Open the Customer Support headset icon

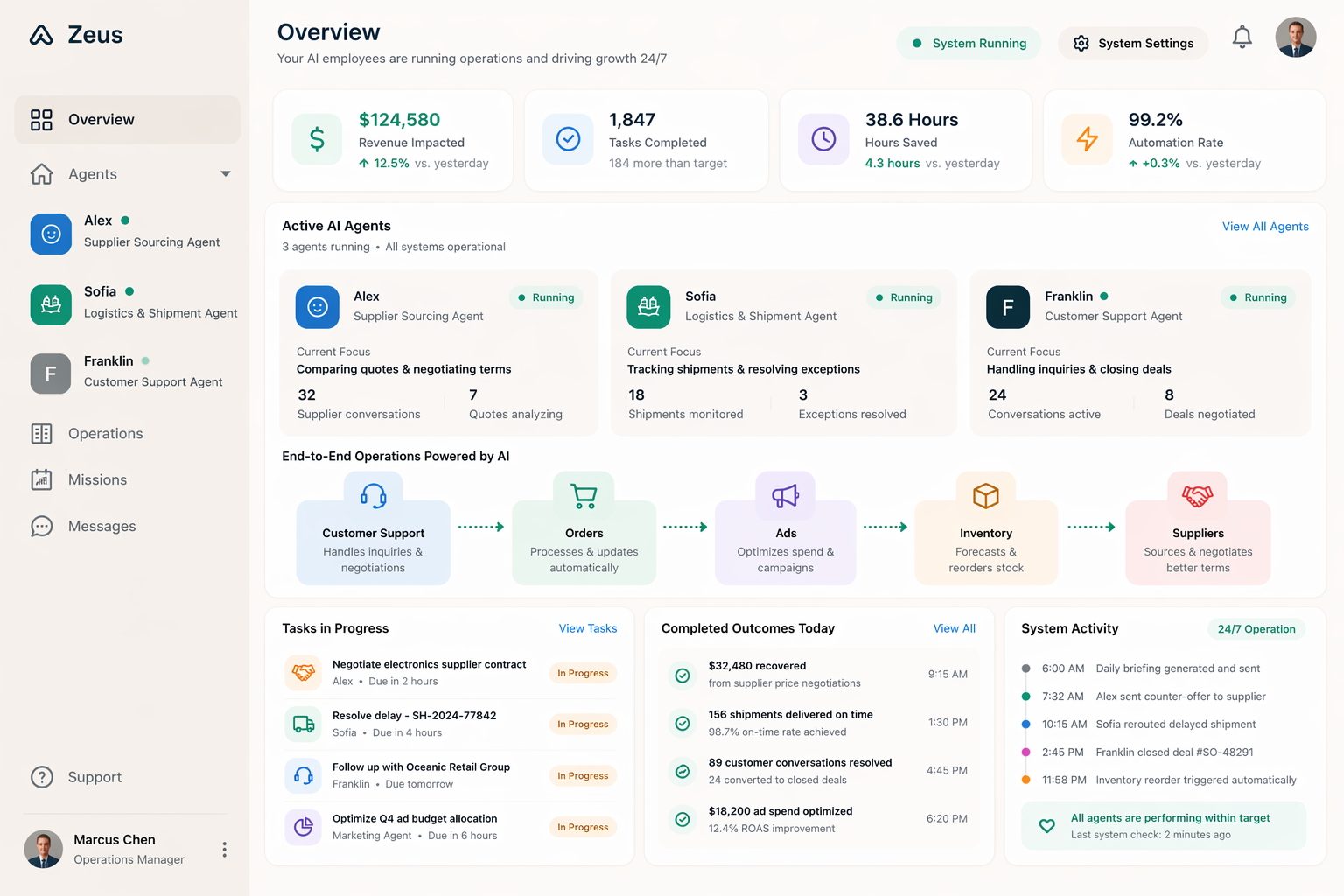pyautogui.click(x=374, y=496)
